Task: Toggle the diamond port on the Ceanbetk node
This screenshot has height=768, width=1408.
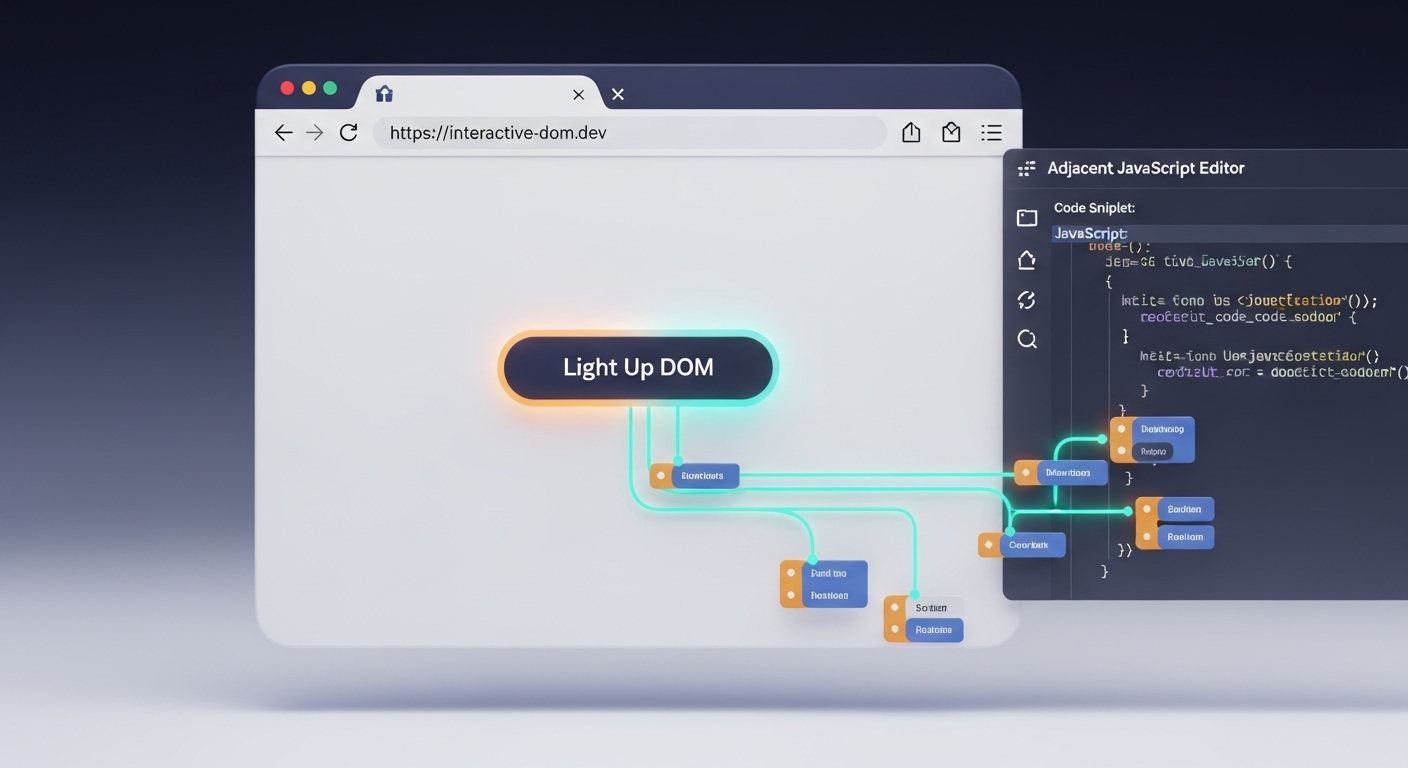Action: tap(989, 545)
